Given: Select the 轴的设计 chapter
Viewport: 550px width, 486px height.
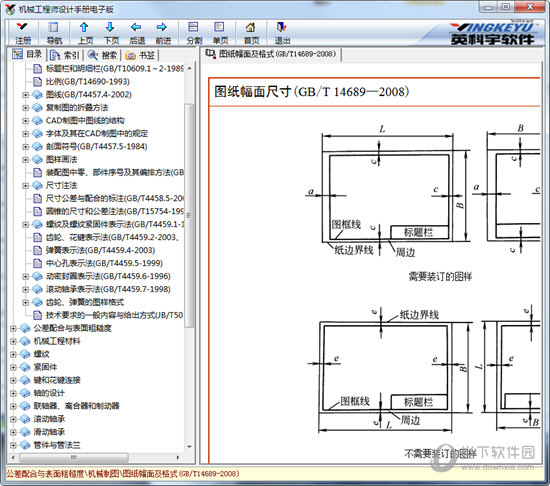Looking at the screenshot, I should (x=49, y=393).
